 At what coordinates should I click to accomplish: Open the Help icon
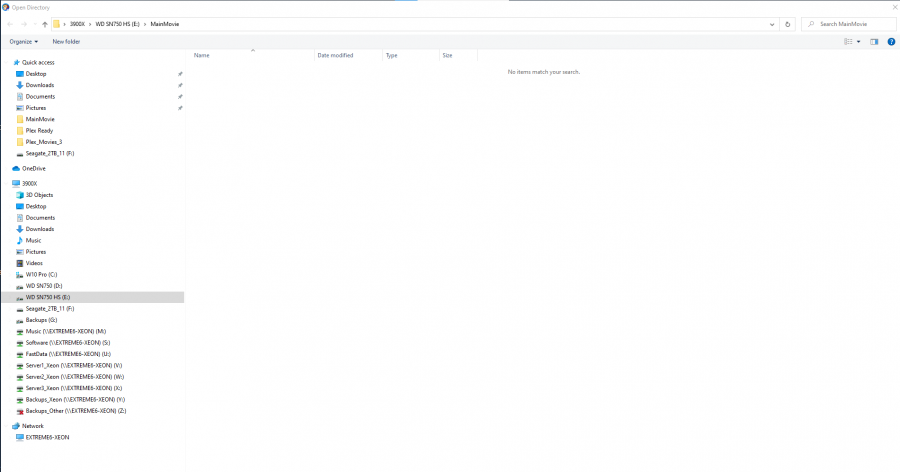891,41
